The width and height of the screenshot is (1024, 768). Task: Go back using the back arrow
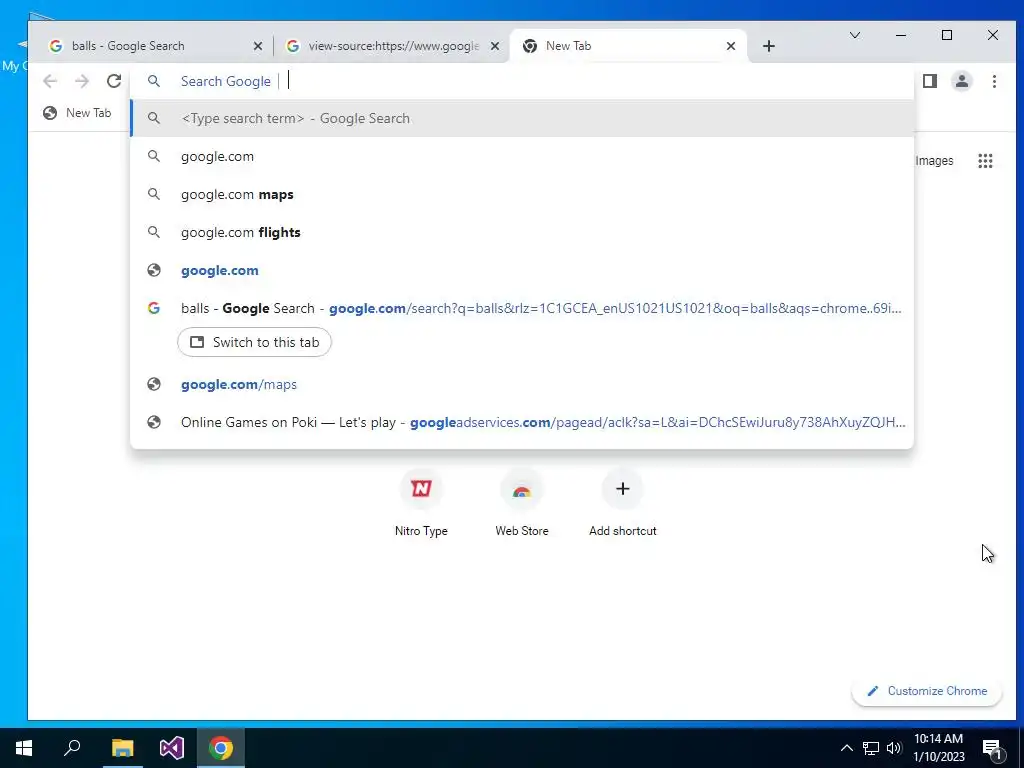coord(50,81)
